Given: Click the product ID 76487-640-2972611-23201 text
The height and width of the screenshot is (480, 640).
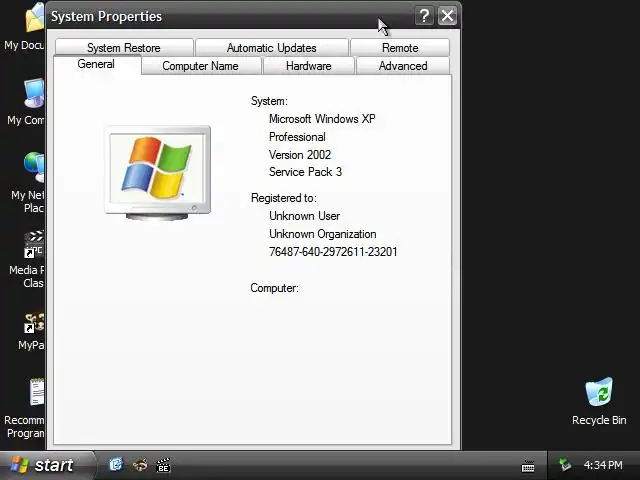Looking at the screenshot, I should coord(333,251).
